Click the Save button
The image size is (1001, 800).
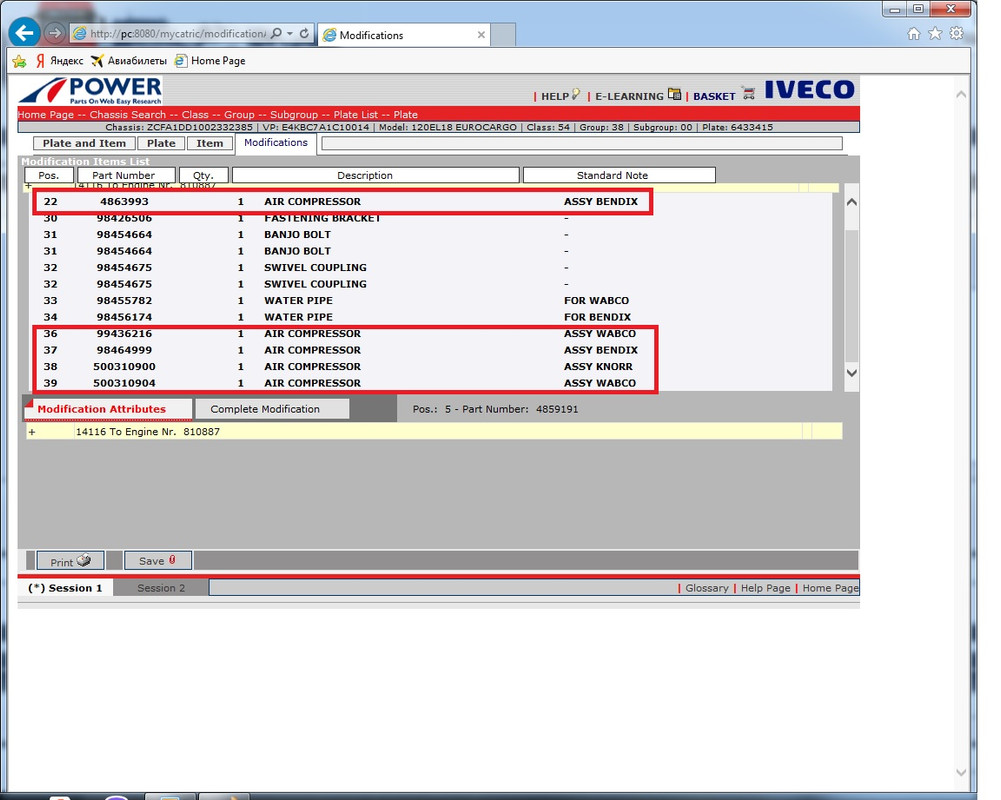158,561
